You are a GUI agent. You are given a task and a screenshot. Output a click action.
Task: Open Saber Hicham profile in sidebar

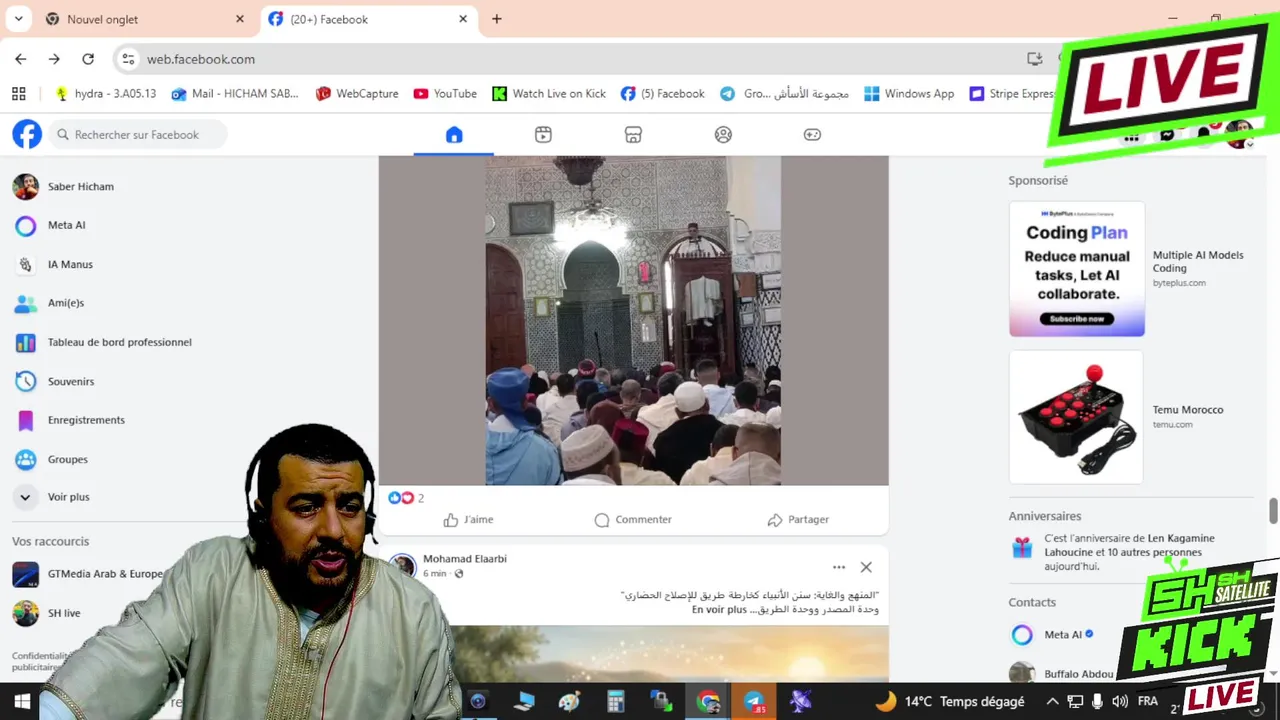coord(80,186)
